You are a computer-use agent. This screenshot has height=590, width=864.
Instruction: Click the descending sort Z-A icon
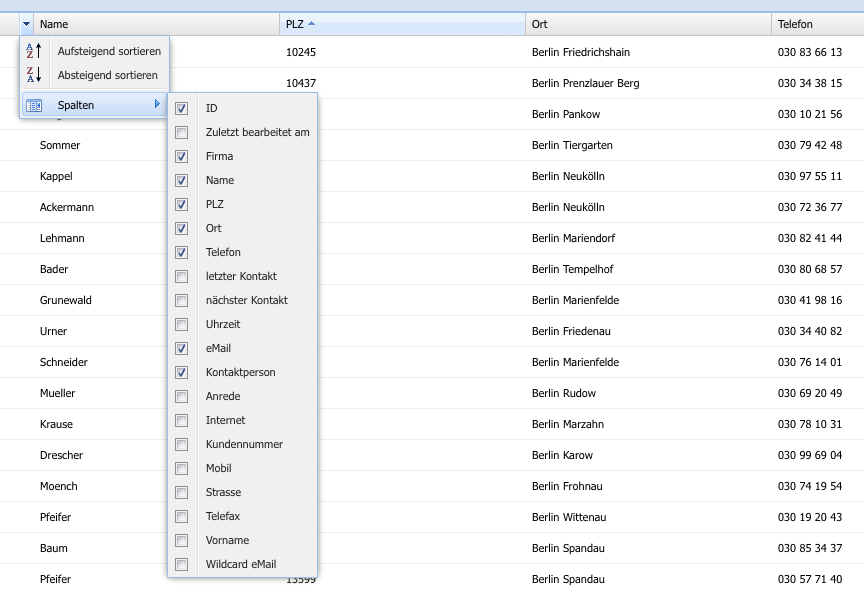tap(34, 75)
